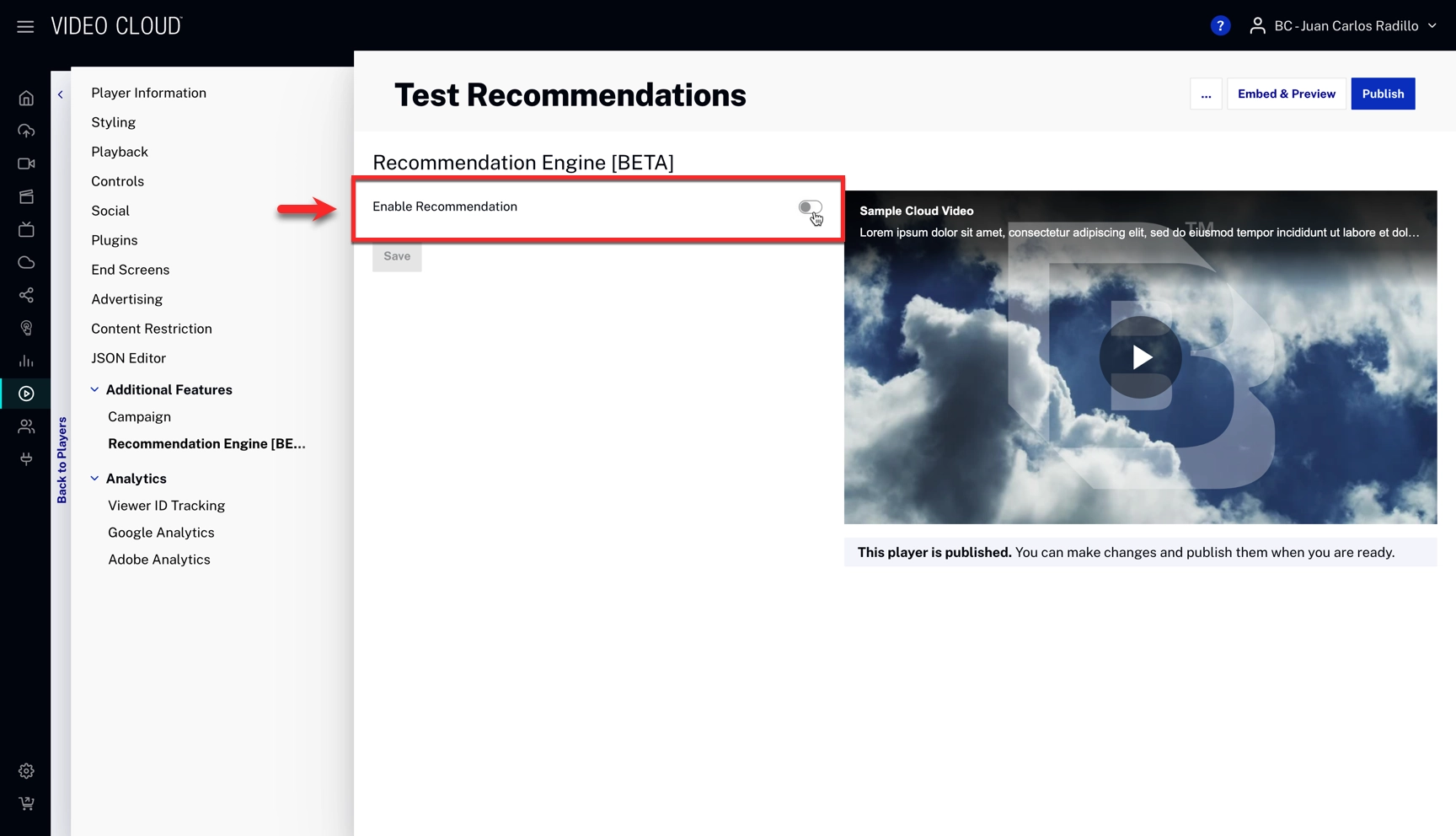Click the Publish button
The image size is (1456, 836).
1383,94
